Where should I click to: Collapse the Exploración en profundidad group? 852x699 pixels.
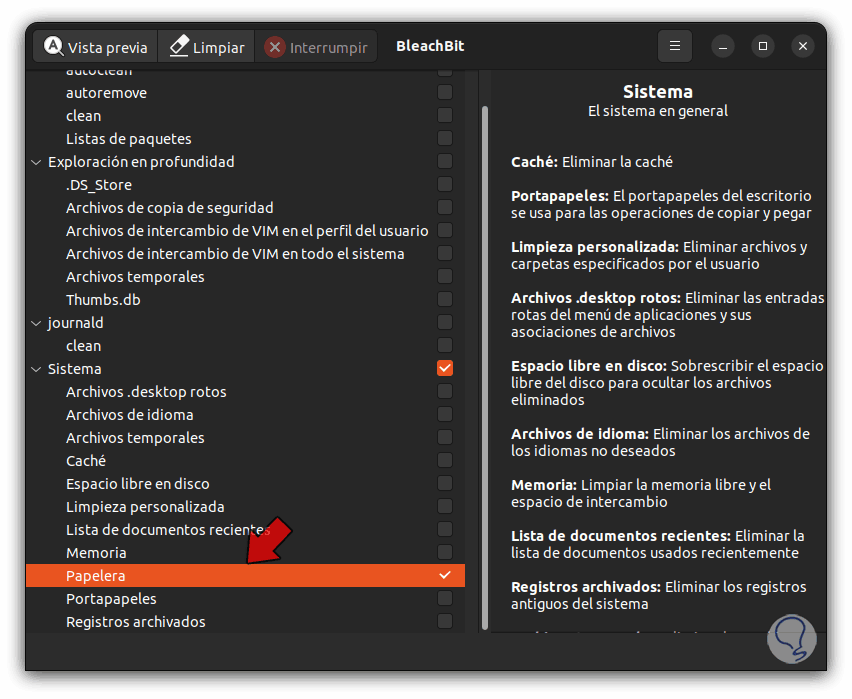click(36, 162)
